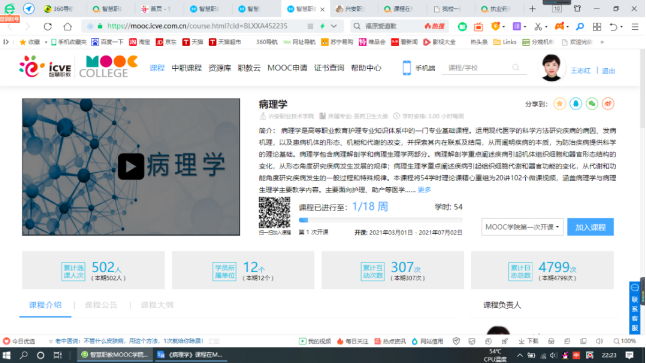Open the user profile avatar
The width and height of the screenshot is (646, 363).
[x=551, y=68]
